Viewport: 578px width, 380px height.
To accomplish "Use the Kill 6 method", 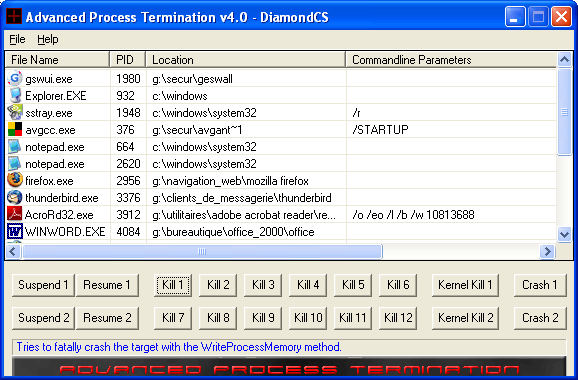I will (x=398, y=285).
